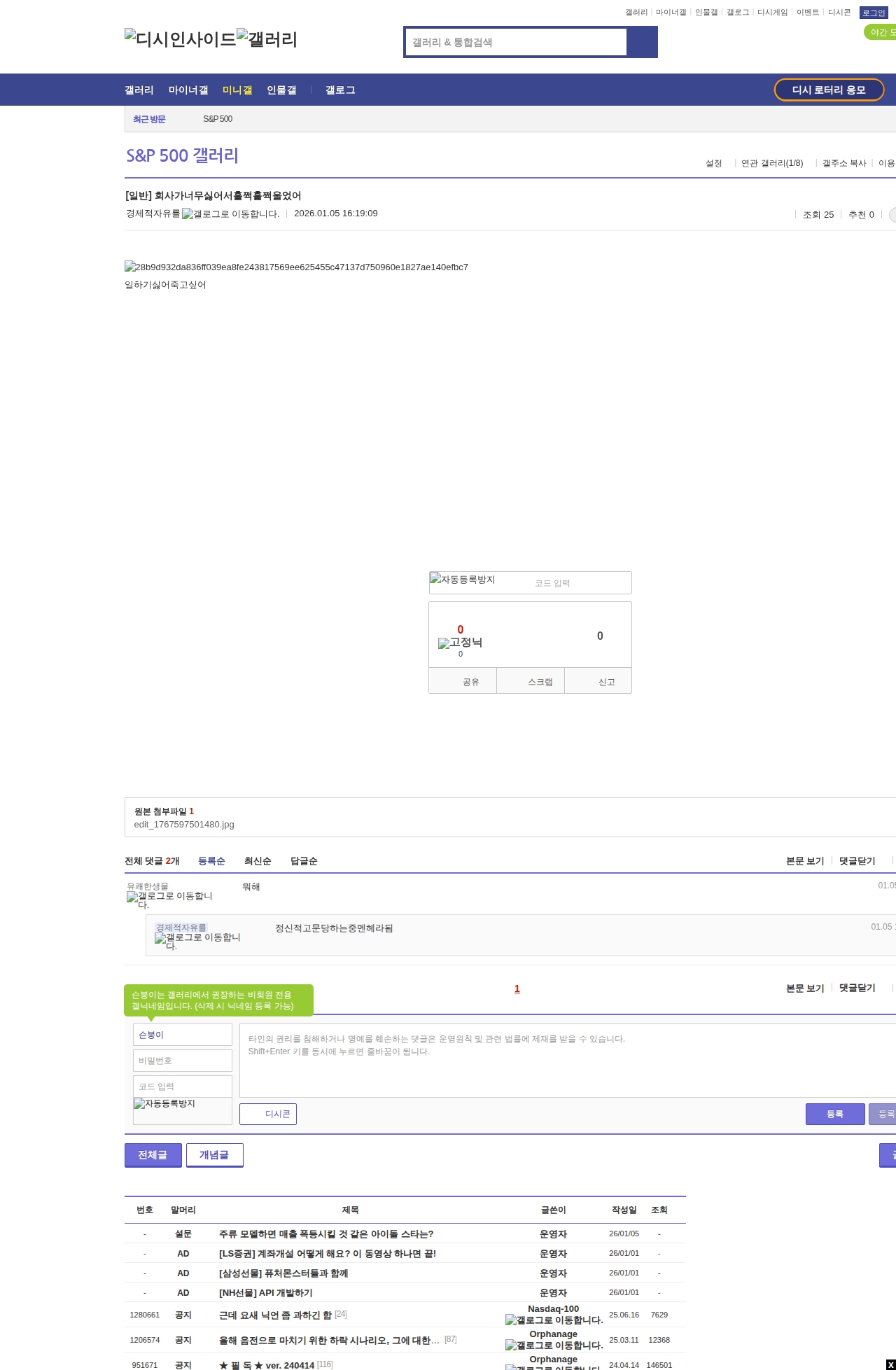Close the banner with the X button
Screen dimensions: 896x1370
point(890,1365)
